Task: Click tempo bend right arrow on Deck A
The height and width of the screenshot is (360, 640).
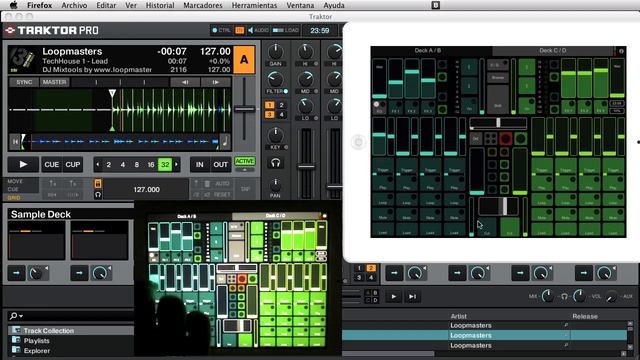Action: pos(216,82)
